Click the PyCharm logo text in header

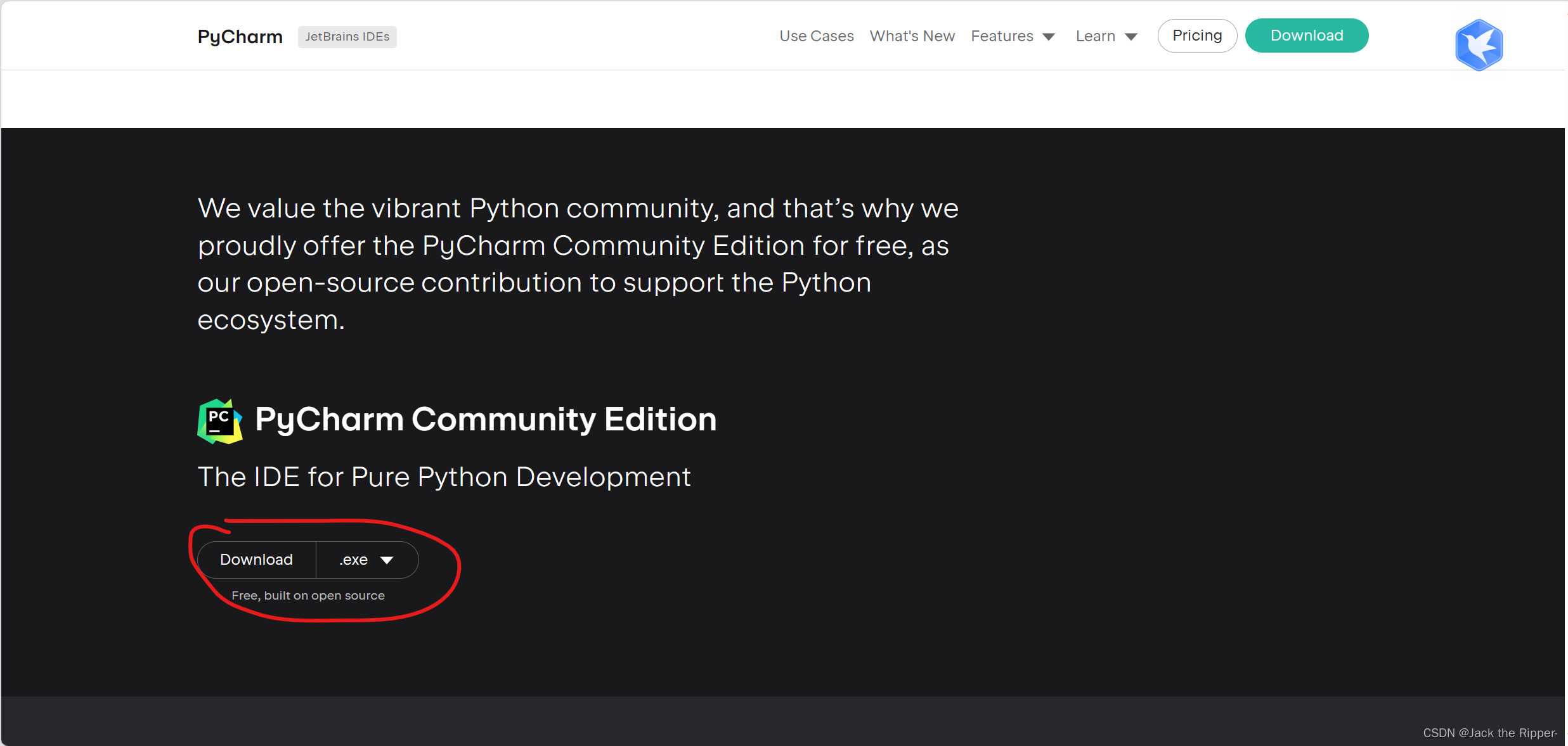[x=240, y=37]
